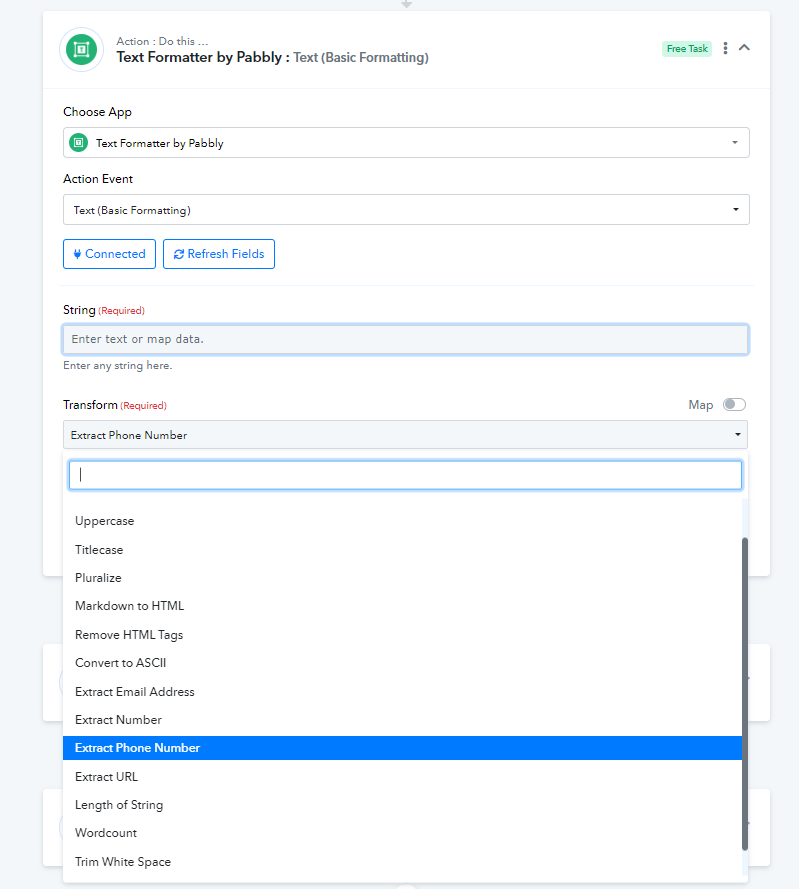Viewport: 799px width, 889px height.
Task: Open the three-dot options menu for this action
Action: point(725,48)
